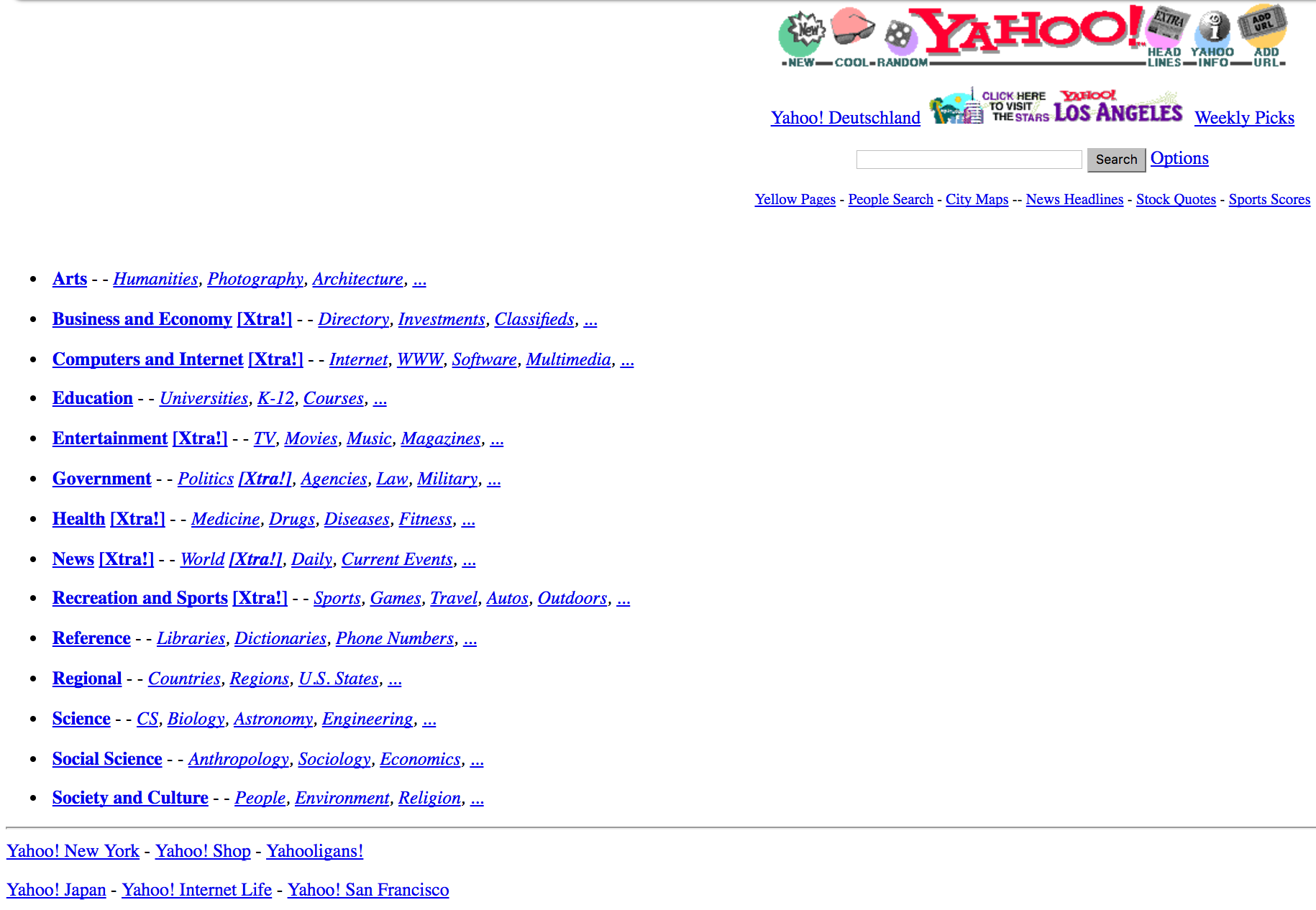Click the New starburst icon
This screenshot has height=910, width=1316.
[x=801, y=34]
